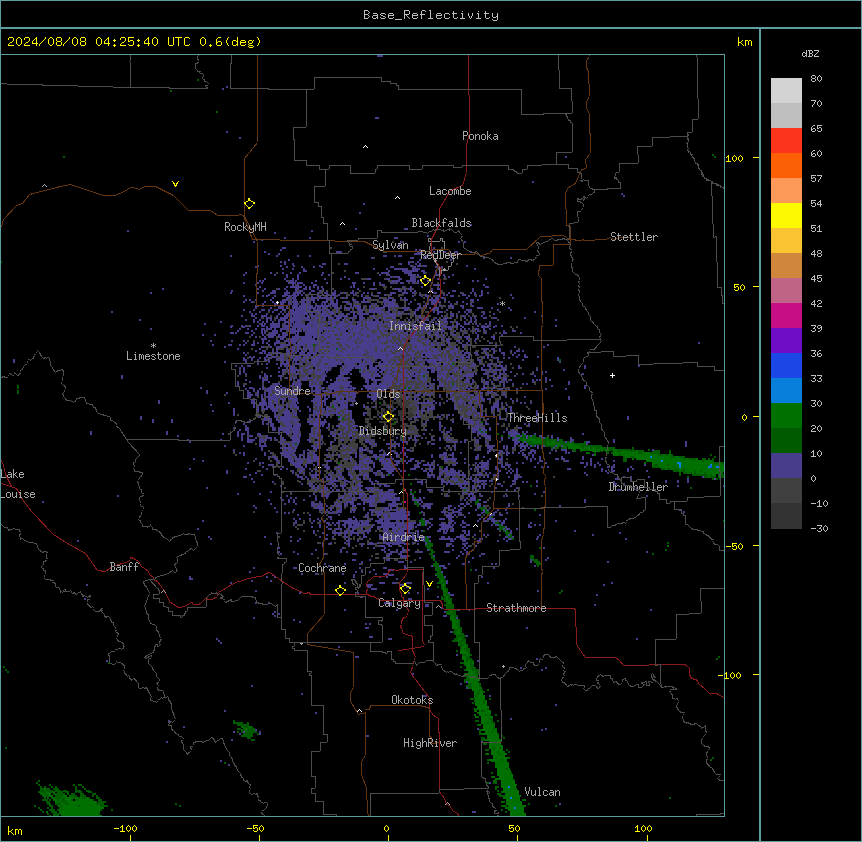Select the ThreeHills label
Viewport: 862px width, 842px height.
537,418
